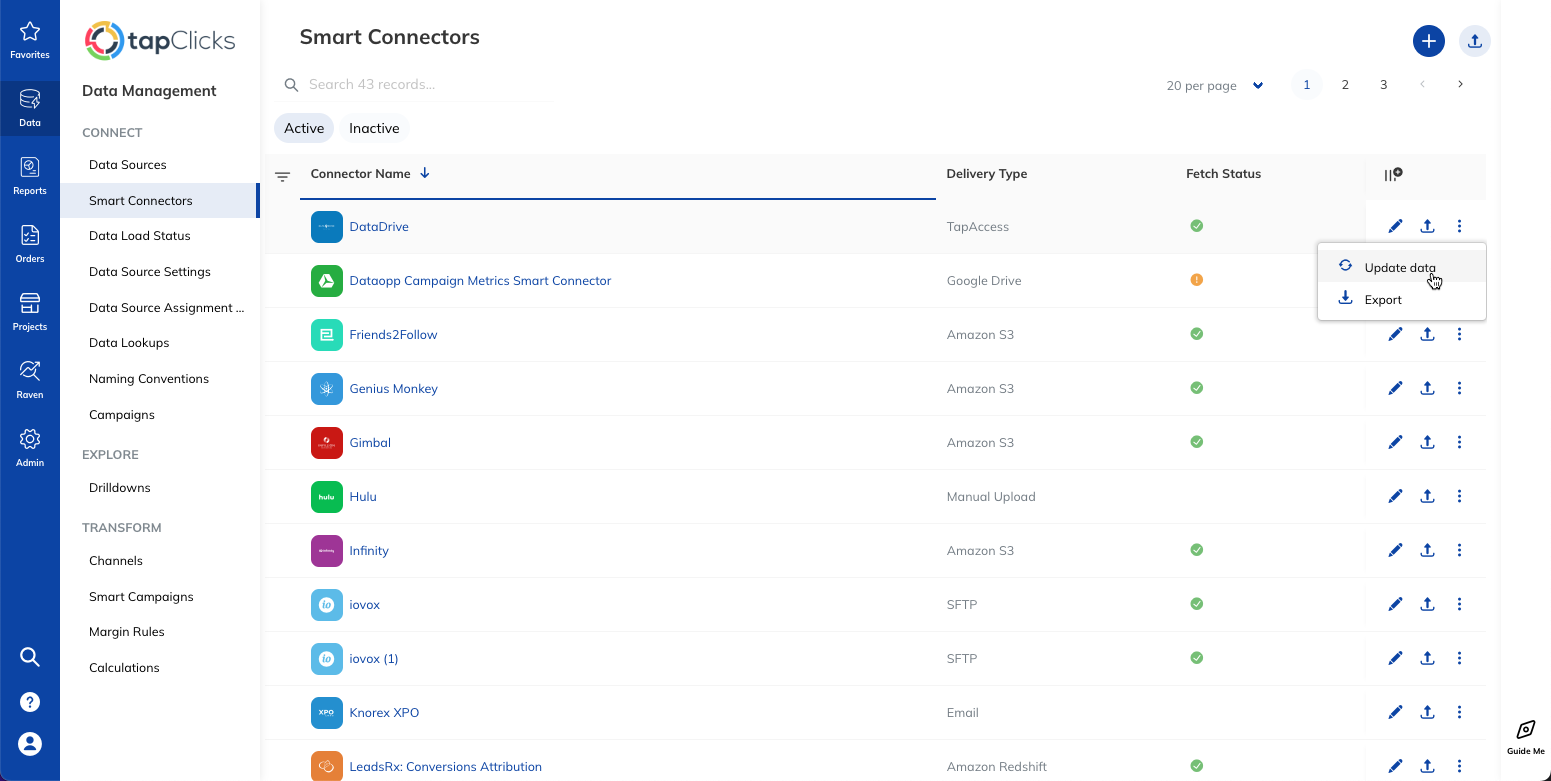Screen dimensions: 1551x781
Task: Upload data for LeadsRx connector
Action: tap(1428, 767)
